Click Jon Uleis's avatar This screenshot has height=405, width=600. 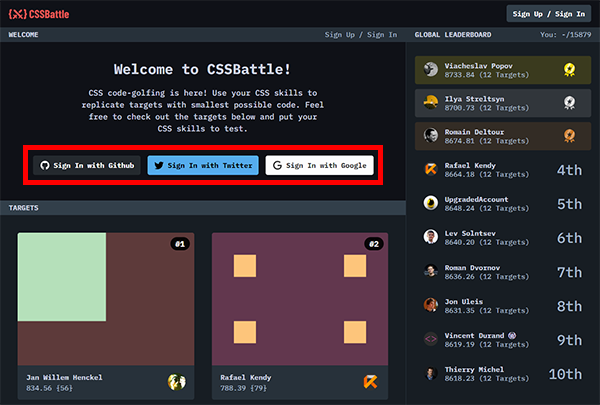point(431,305)
